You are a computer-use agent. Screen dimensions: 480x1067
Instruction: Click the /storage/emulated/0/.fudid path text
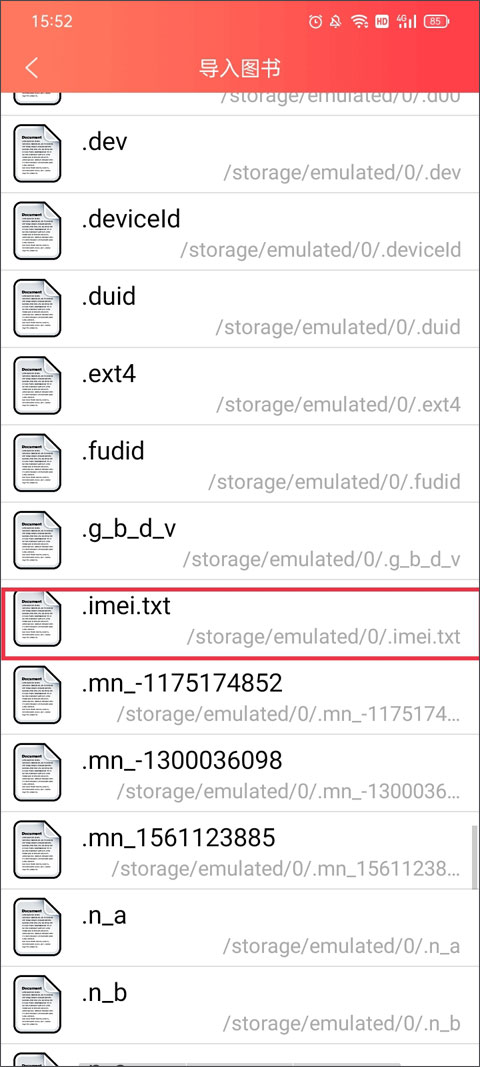tap(334, 482)
